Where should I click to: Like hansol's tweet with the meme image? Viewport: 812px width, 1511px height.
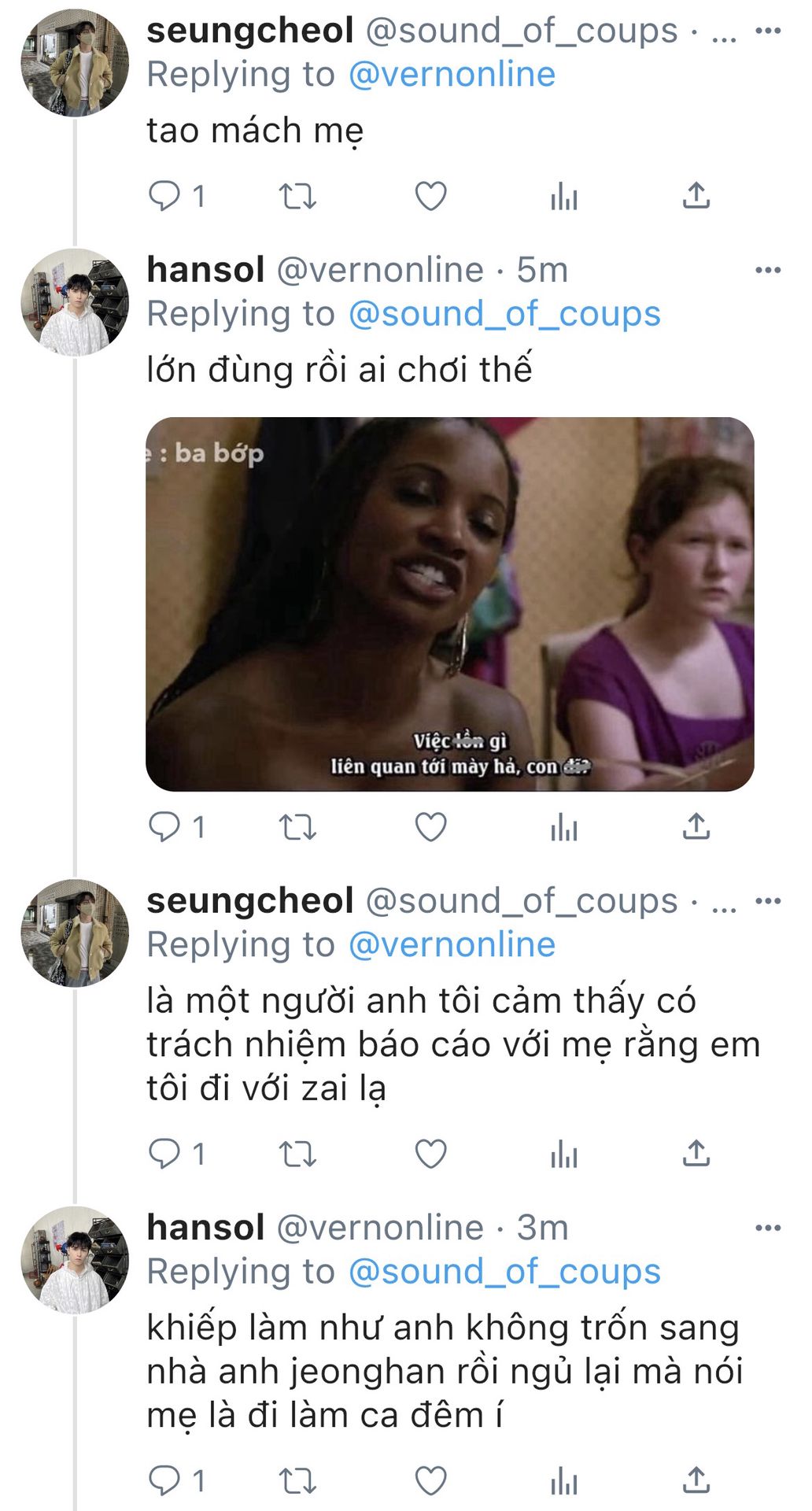430,827
